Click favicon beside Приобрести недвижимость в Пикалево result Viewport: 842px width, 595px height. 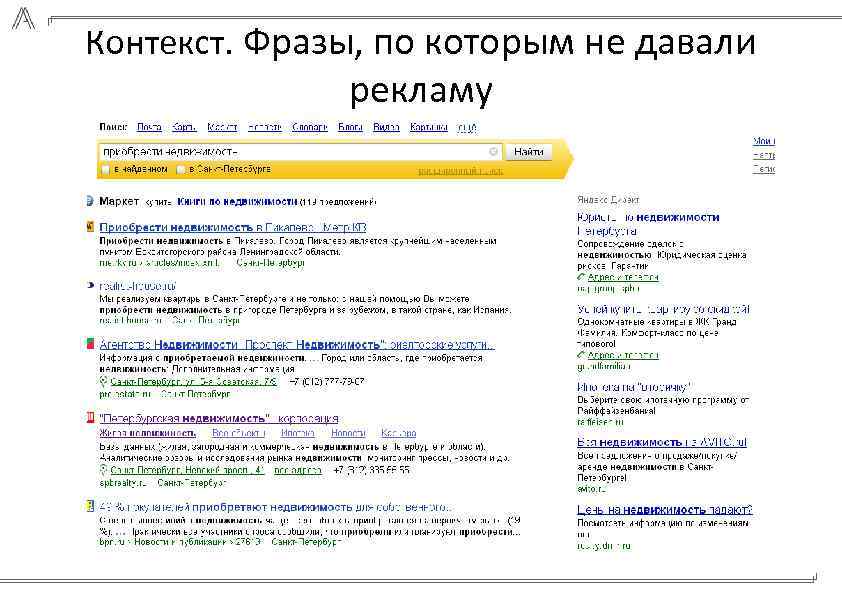pyautogui.click(x=90, y=227)
